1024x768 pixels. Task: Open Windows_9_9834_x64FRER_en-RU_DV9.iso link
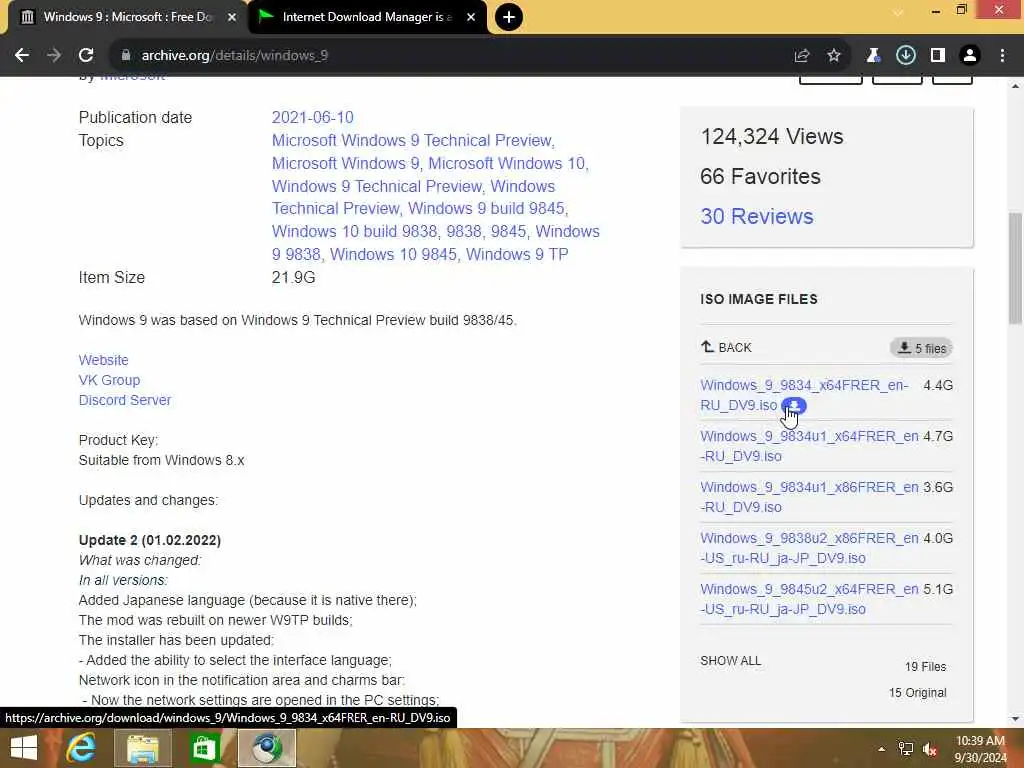804,395
